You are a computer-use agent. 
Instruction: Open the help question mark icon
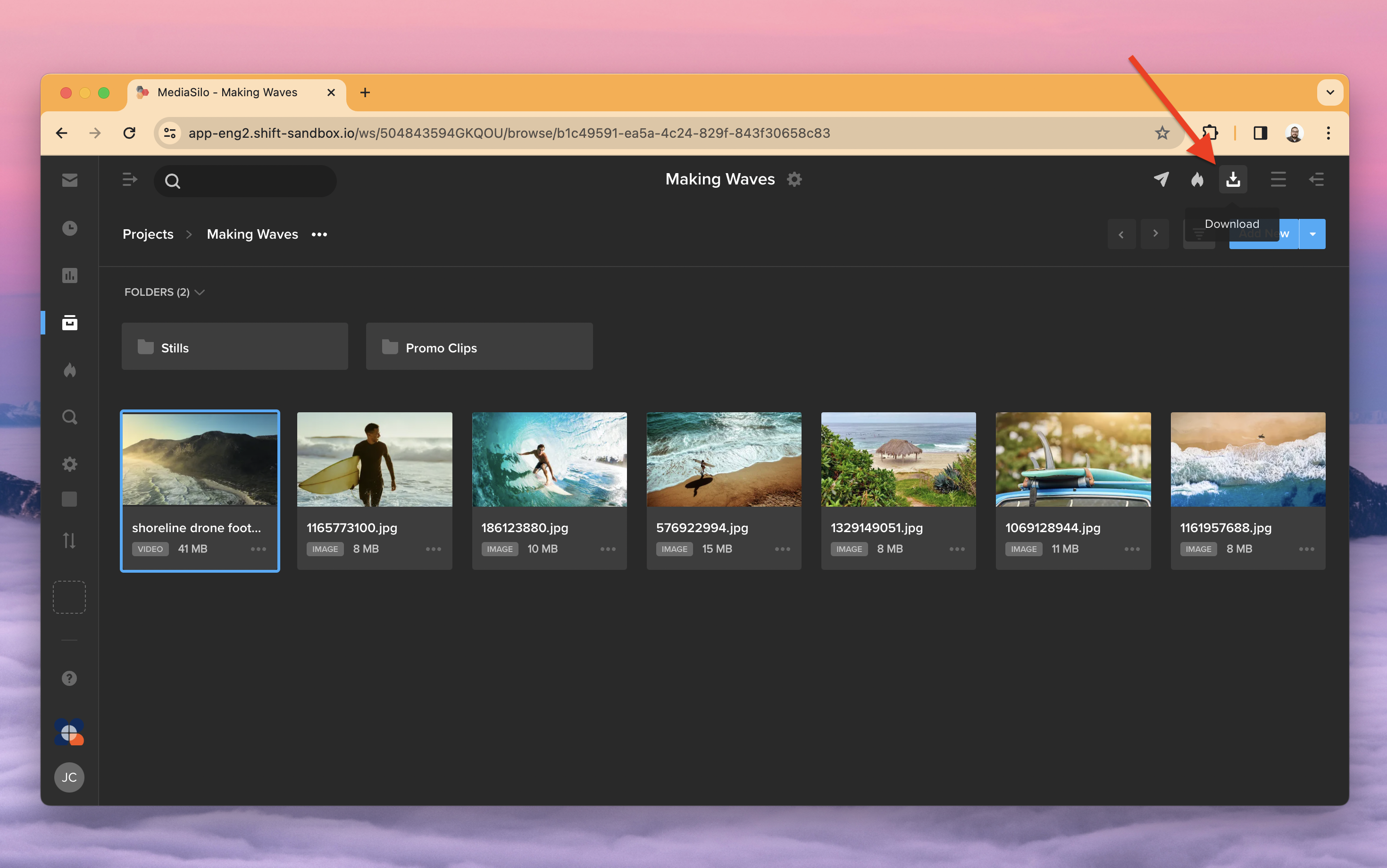(x=69, y=678)
